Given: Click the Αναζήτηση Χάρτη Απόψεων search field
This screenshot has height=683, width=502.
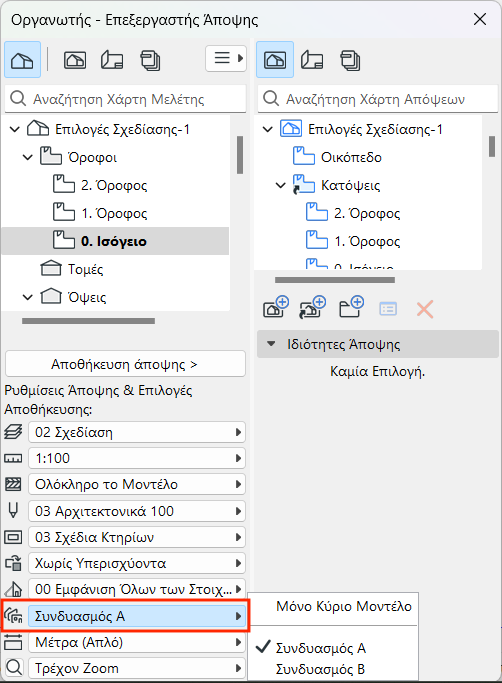Looking at the screenshot, I should coord(378,99).
